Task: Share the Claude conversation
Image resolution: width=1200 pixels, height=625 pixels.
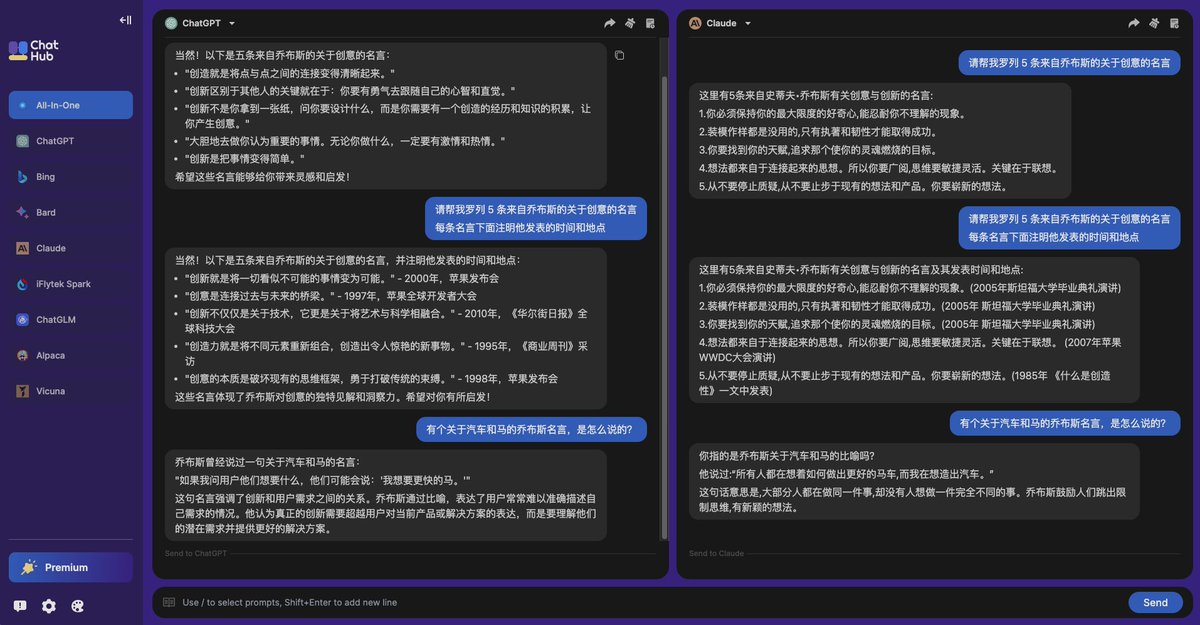Action: click(x=1134, y=23)
